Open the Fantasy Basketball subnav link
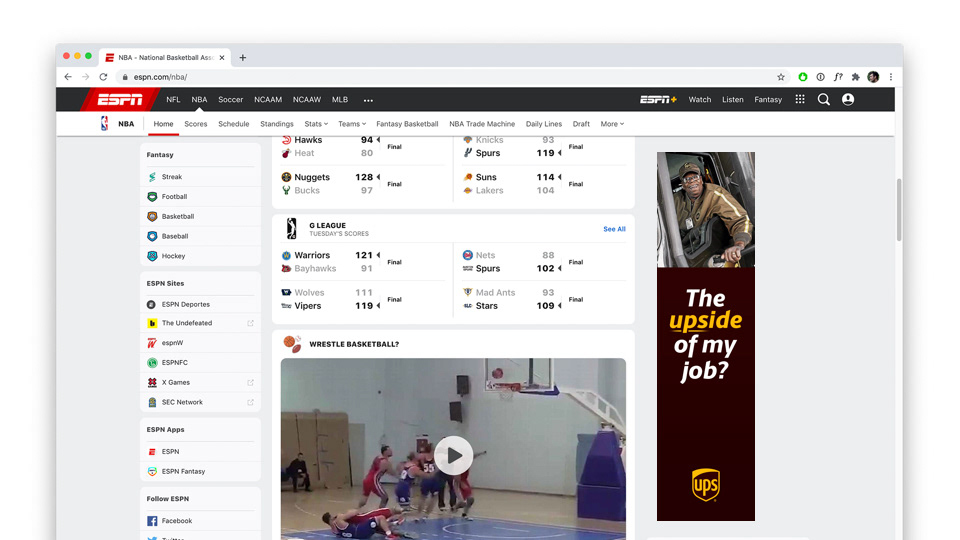The image size is (960, 540). (407, 124)
